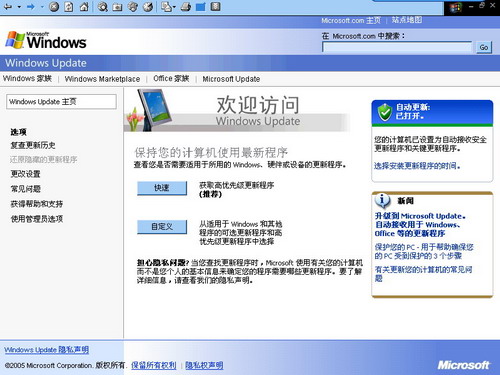Click the Go search button
The height and width of the screenshot is (375, 500).
pos(484,47)
